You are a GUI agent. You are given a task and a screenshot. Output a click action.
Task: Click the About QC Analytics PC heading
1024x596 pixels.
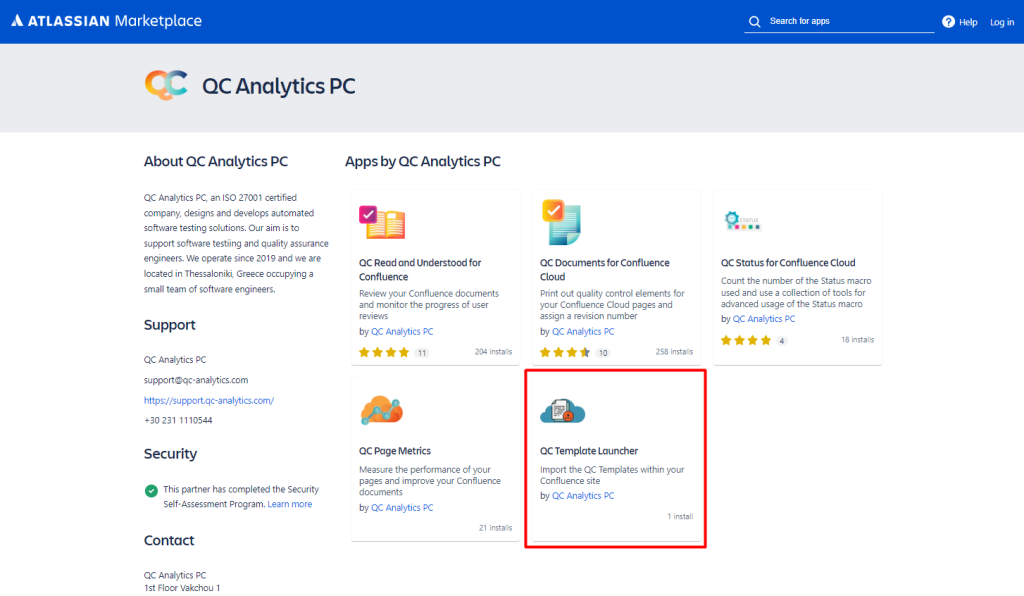216,161
